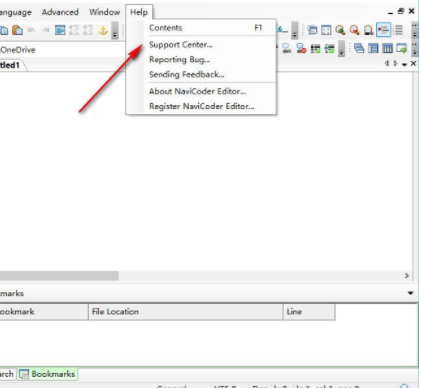Click the line list icon after highlighted toggle

(x=398, y=30)
